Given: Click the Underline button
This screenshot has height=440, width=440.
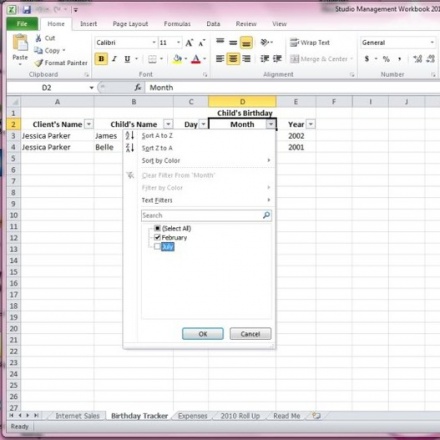Looking at the screenshot, I should (127, 59).
